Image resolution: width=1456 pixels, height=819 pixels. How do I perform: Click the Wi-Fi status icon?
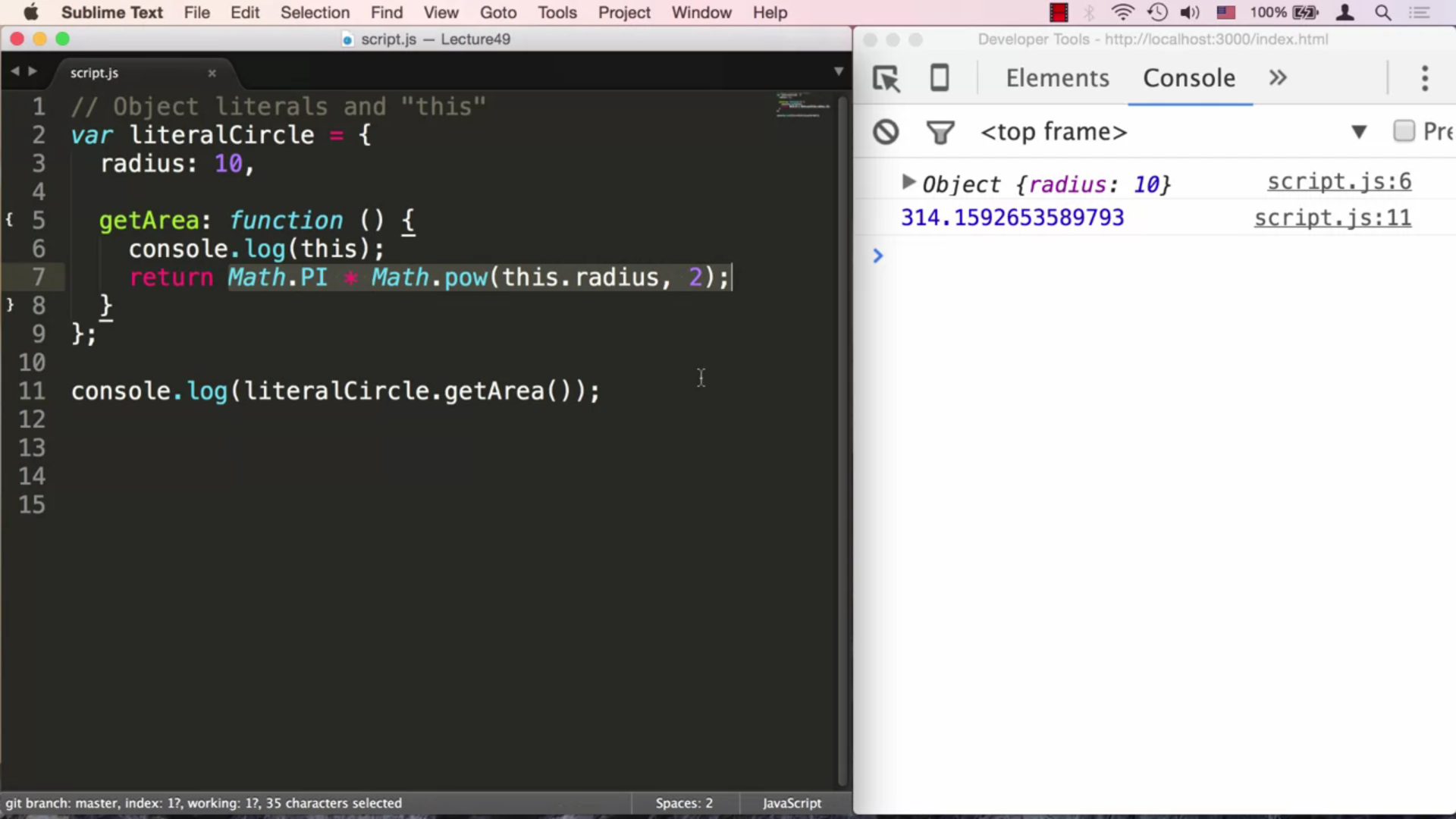point(1122,12)
